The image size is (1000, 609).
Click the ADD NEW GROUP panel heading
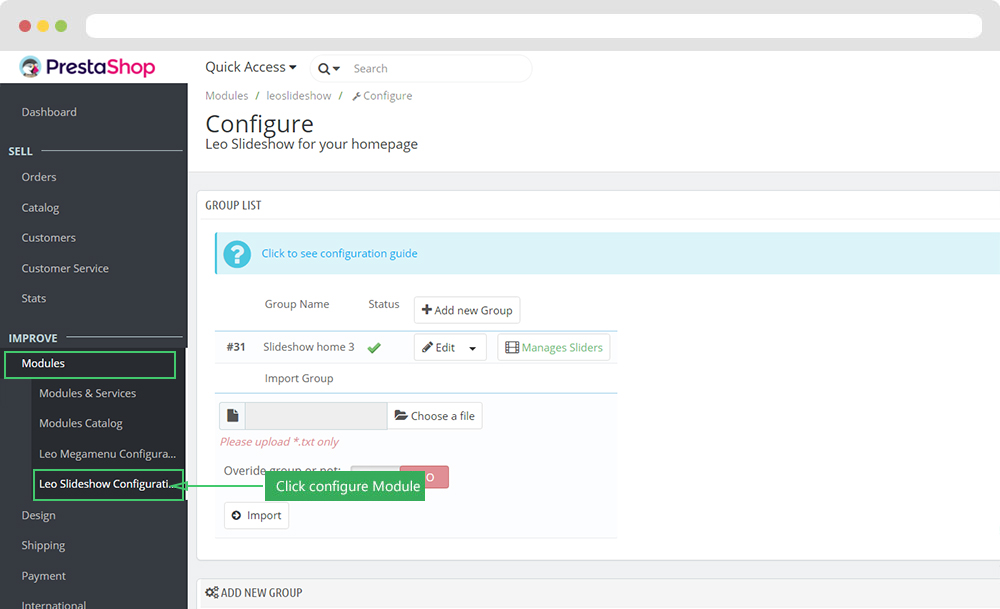[x=254, y=593]
